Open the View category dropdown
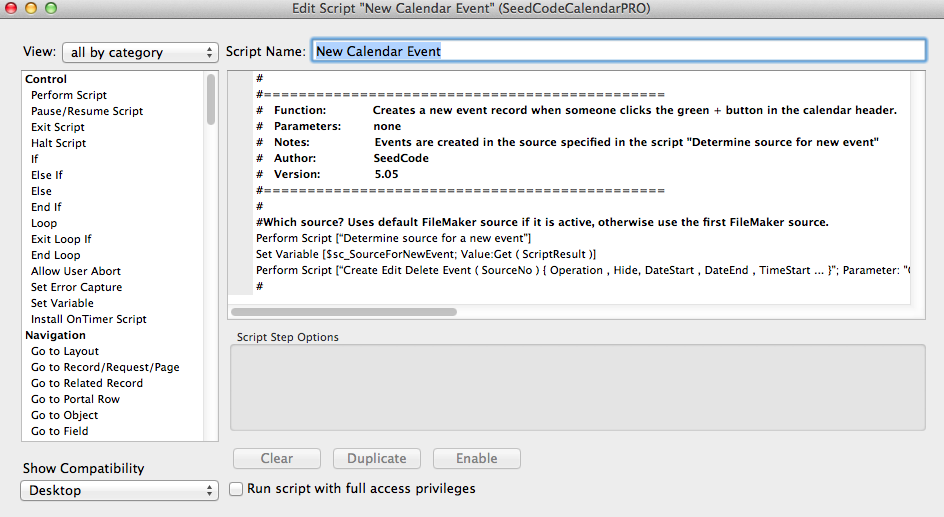This screenshot has height=517, width=944. tap(140, 52)
